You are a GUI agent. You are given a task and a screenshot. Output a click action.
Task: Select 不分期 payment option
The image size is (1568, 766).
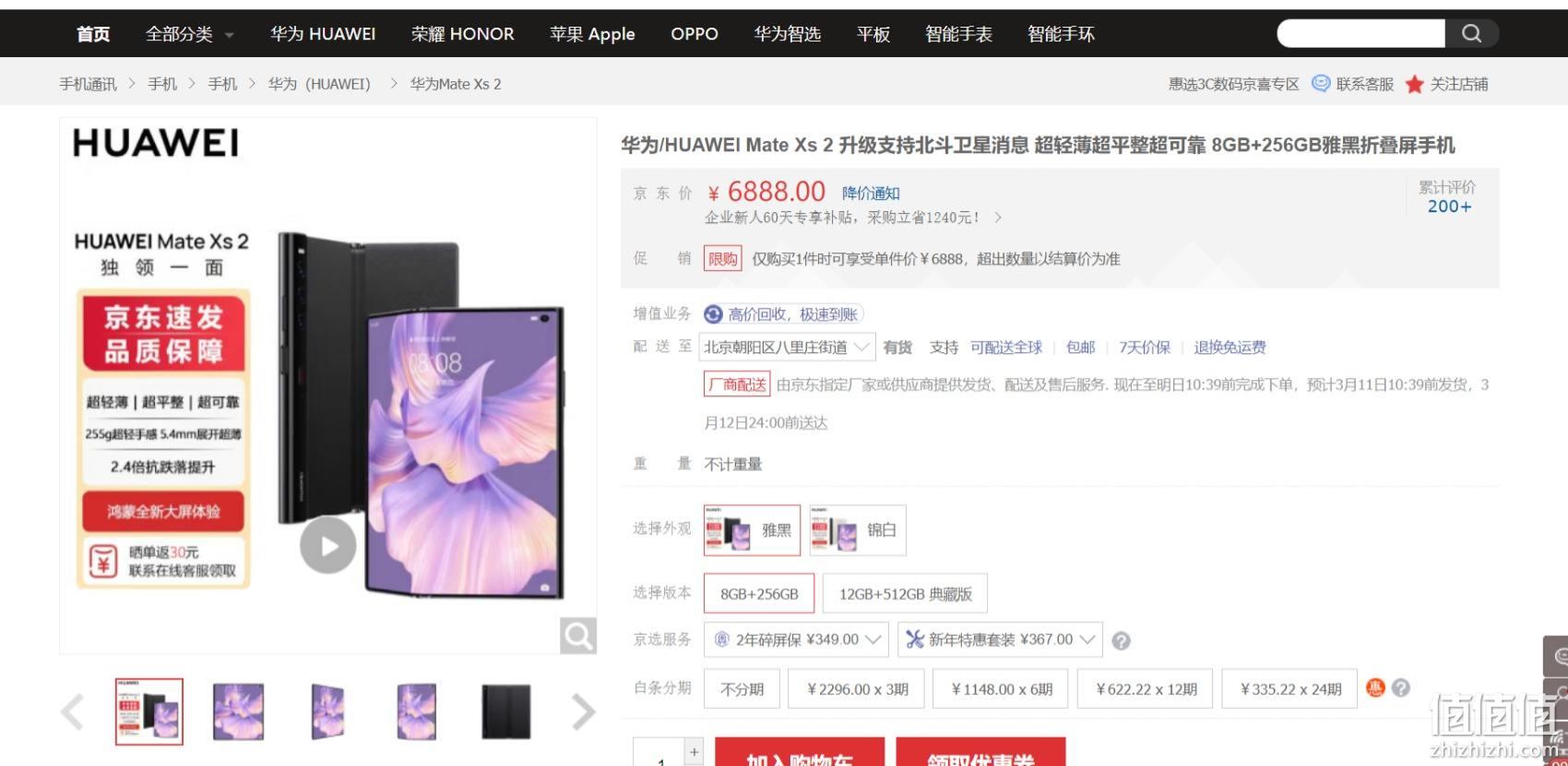(x=742, y=689)
